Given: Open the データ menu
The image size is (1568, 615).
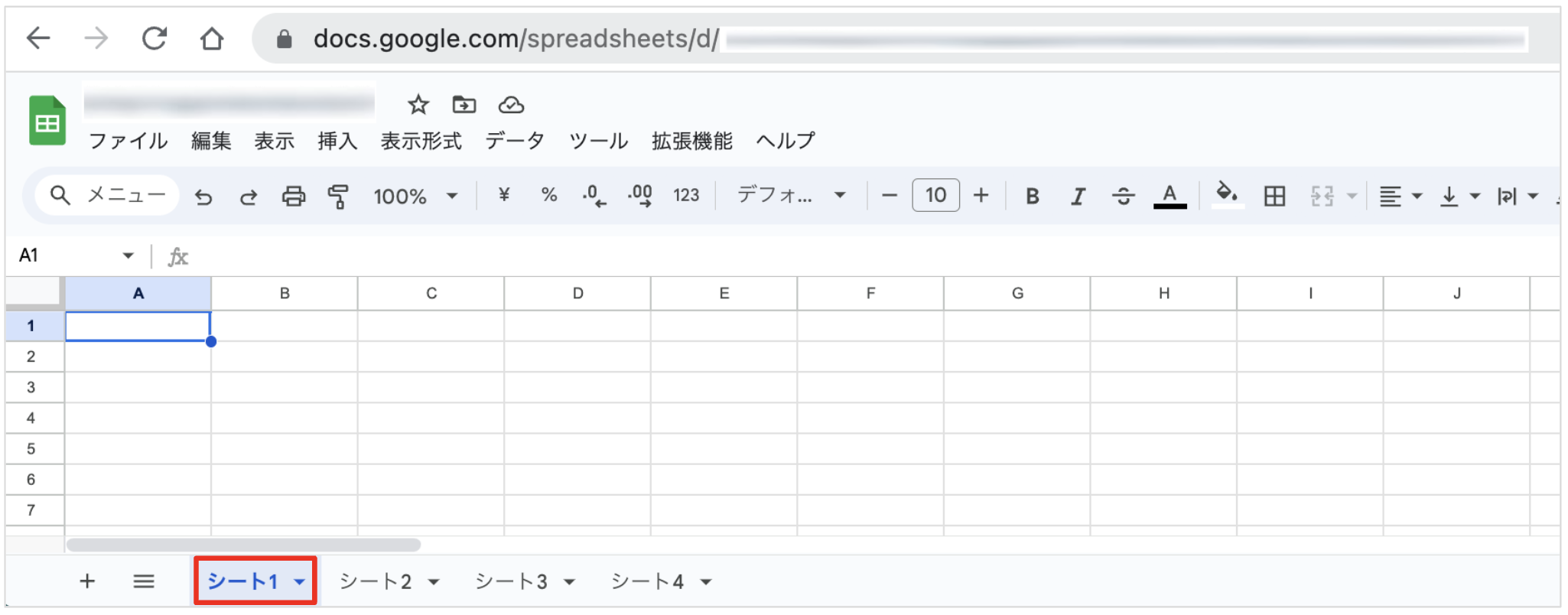Looking at the screenshot, I should pyautogui.click(x=515, y=141).
